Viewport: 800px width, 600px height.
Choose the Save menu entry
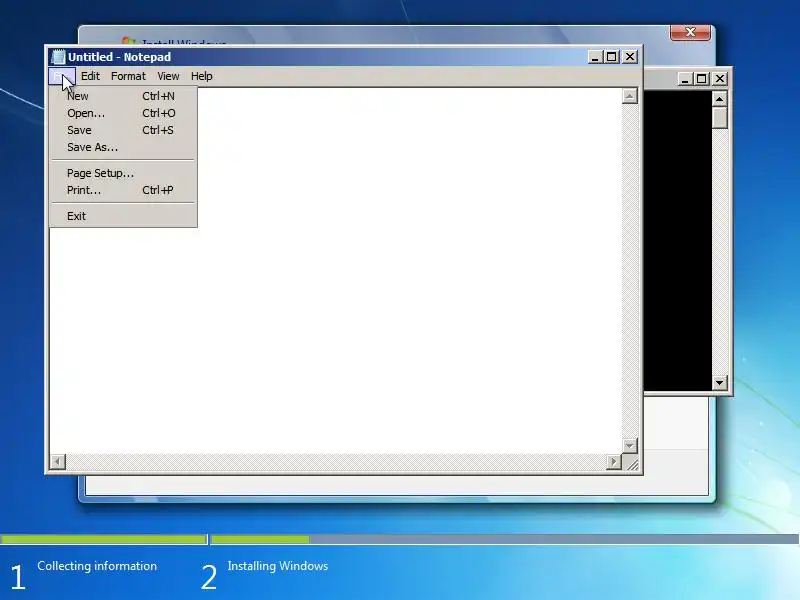click(x=122, y=130)
